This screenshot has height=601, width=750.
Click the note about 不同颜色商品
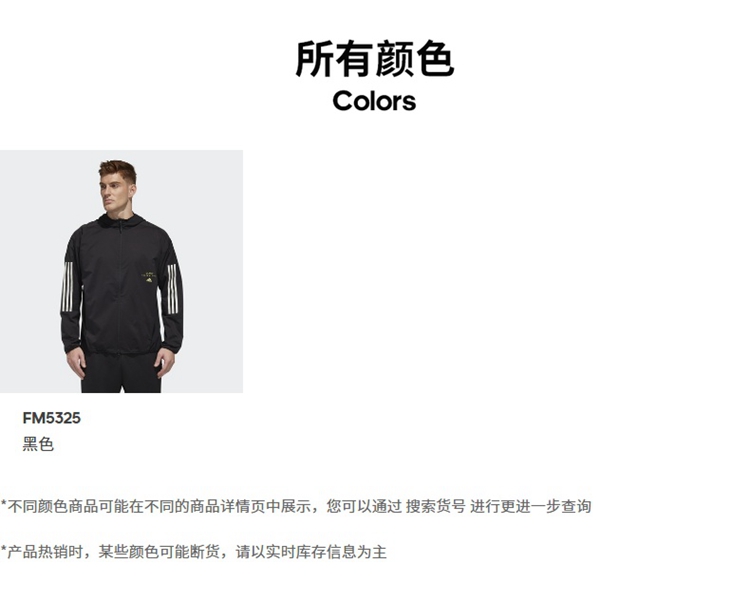(296, 506)
